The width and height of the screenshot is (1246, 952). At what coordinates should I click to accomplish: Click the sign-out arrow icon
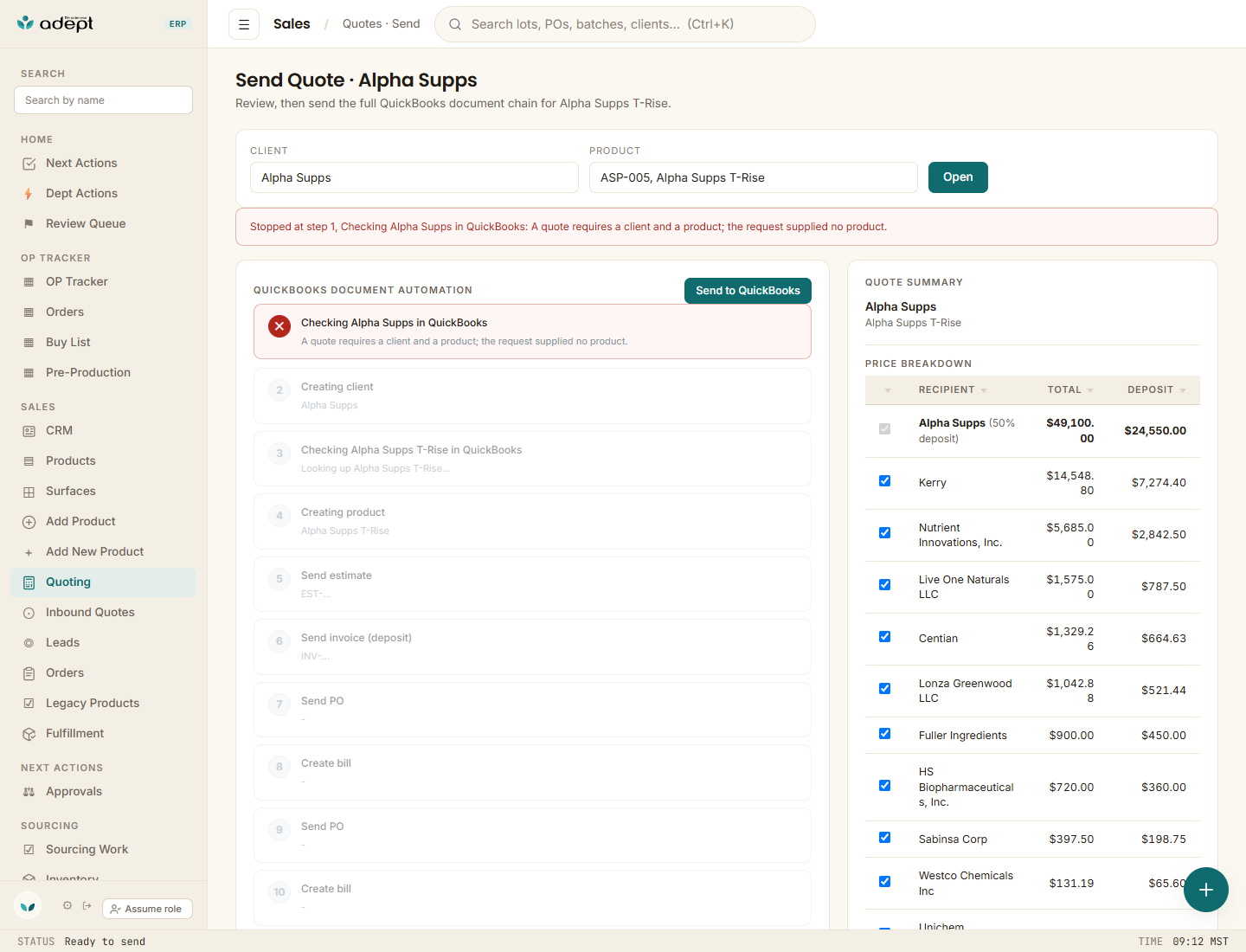(87, 905)
